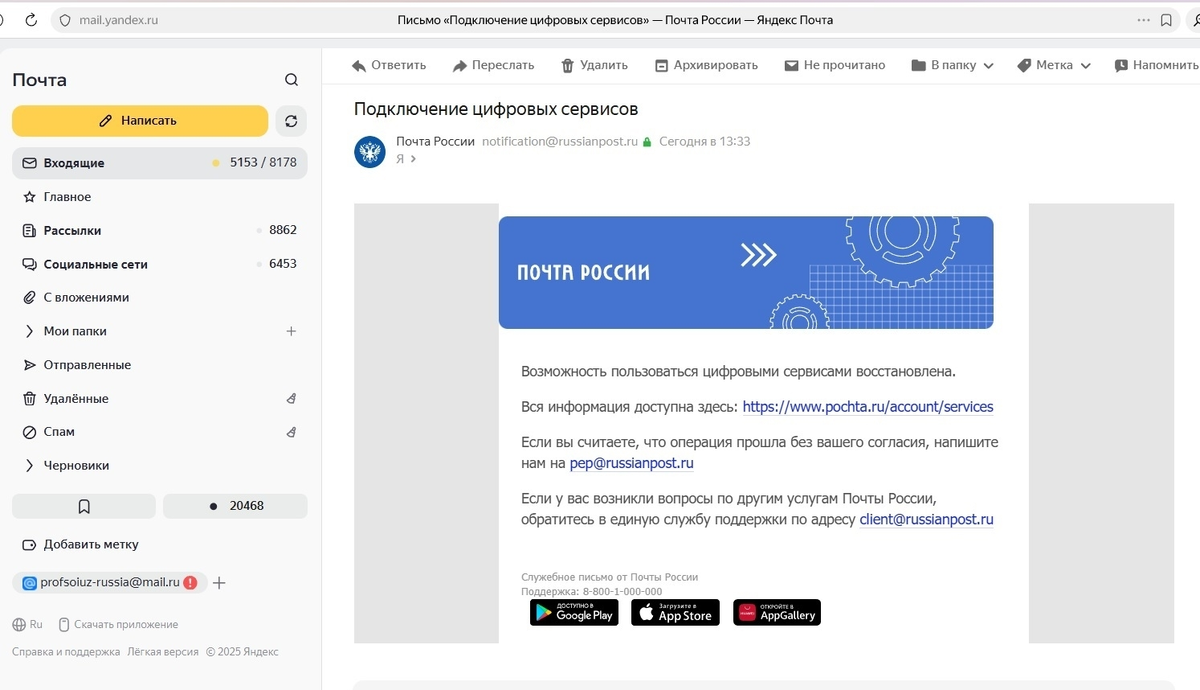The image size is (1200, 690).
Task: Click the Написать compose button
Action: click(x=140, y=121)
